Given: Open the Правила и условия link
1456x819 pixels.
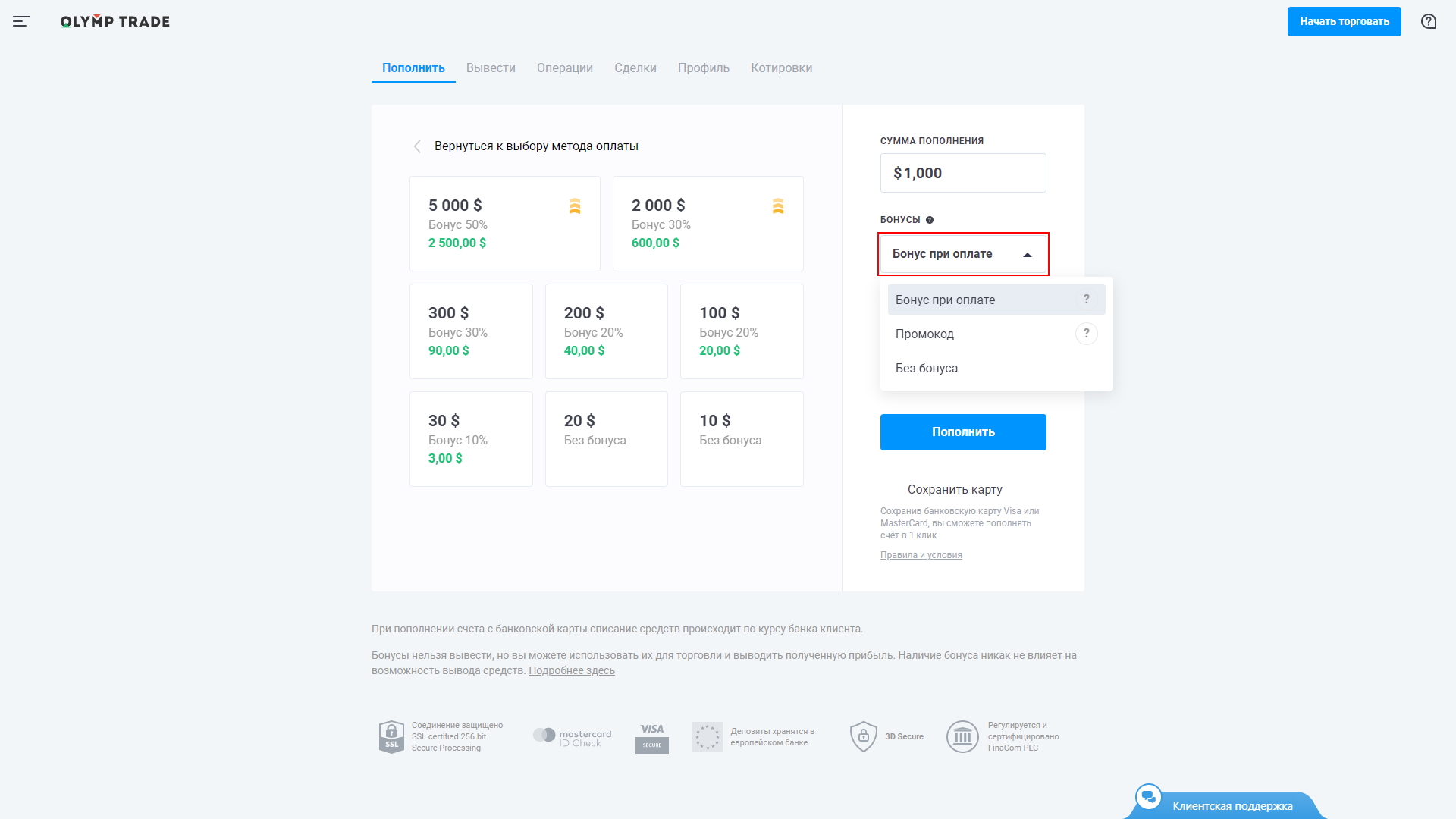Looking at the screenshot, I should coord(921,555).
